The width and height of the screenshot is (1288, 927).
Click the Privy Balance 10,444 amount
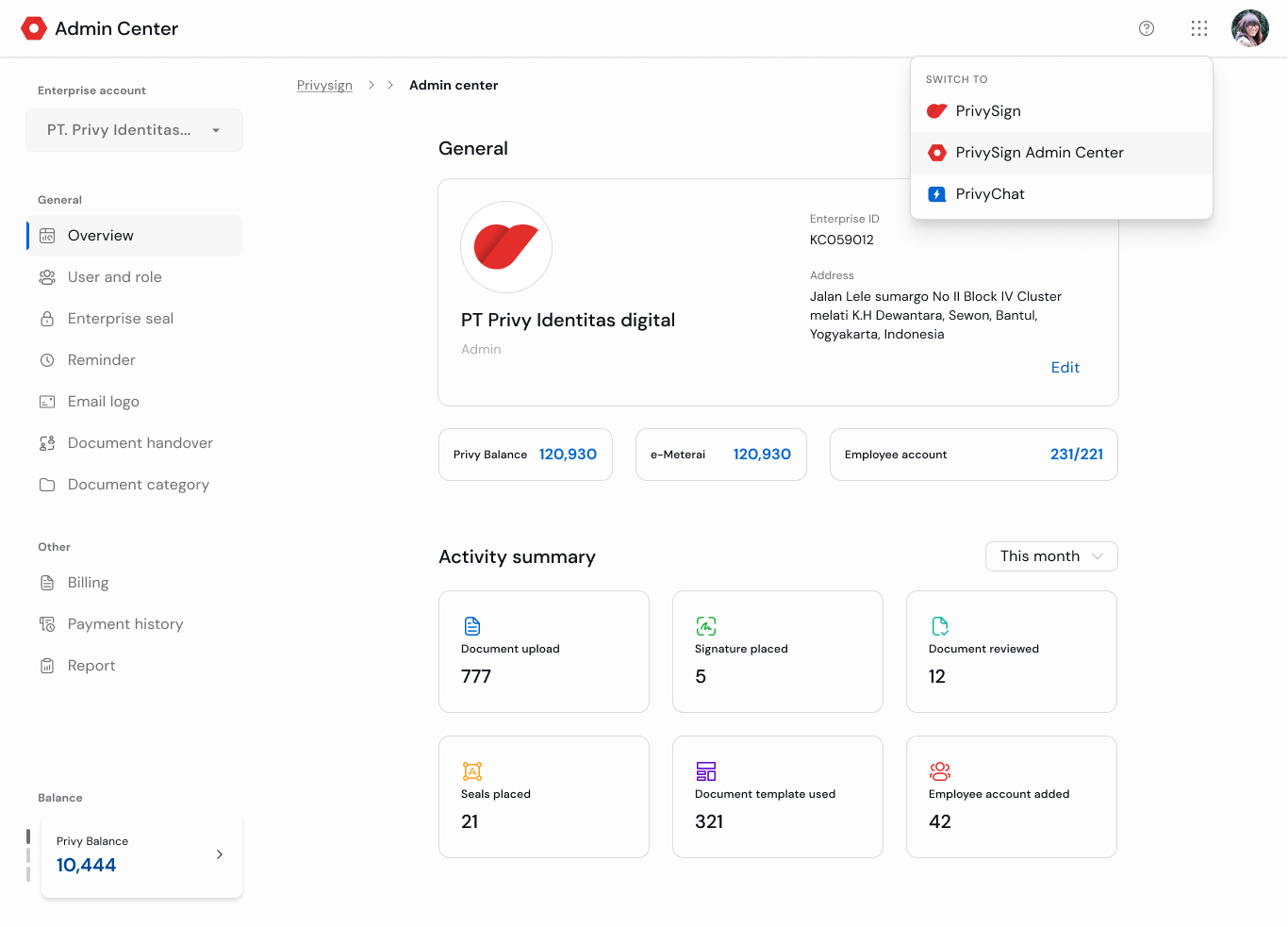coord(86,866)
